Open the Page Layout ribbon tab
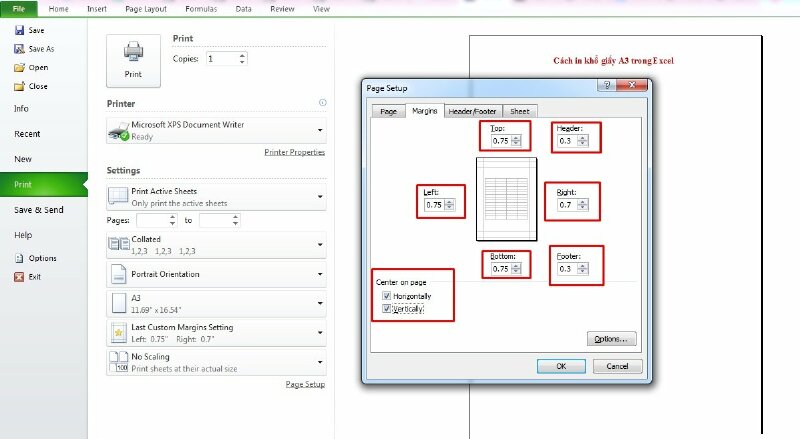The image size is (800, 439). click(x=146, y=9)
